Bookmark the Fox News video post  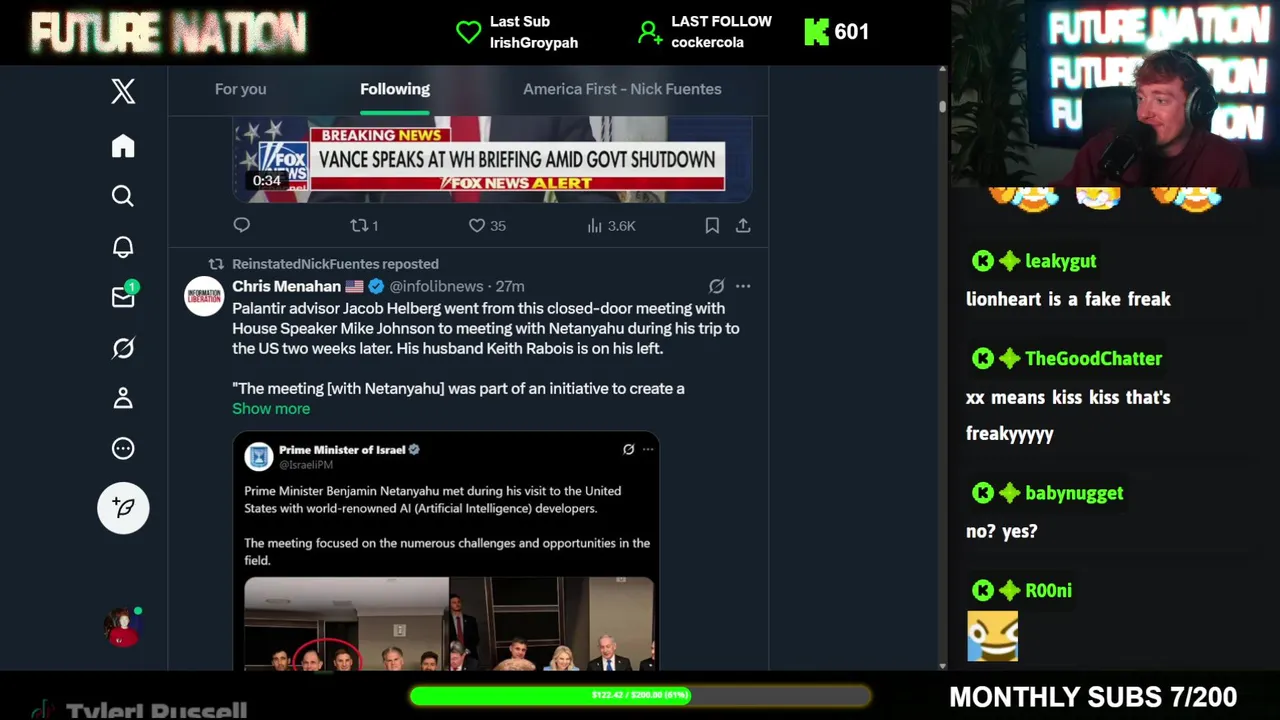coord(712,226)
